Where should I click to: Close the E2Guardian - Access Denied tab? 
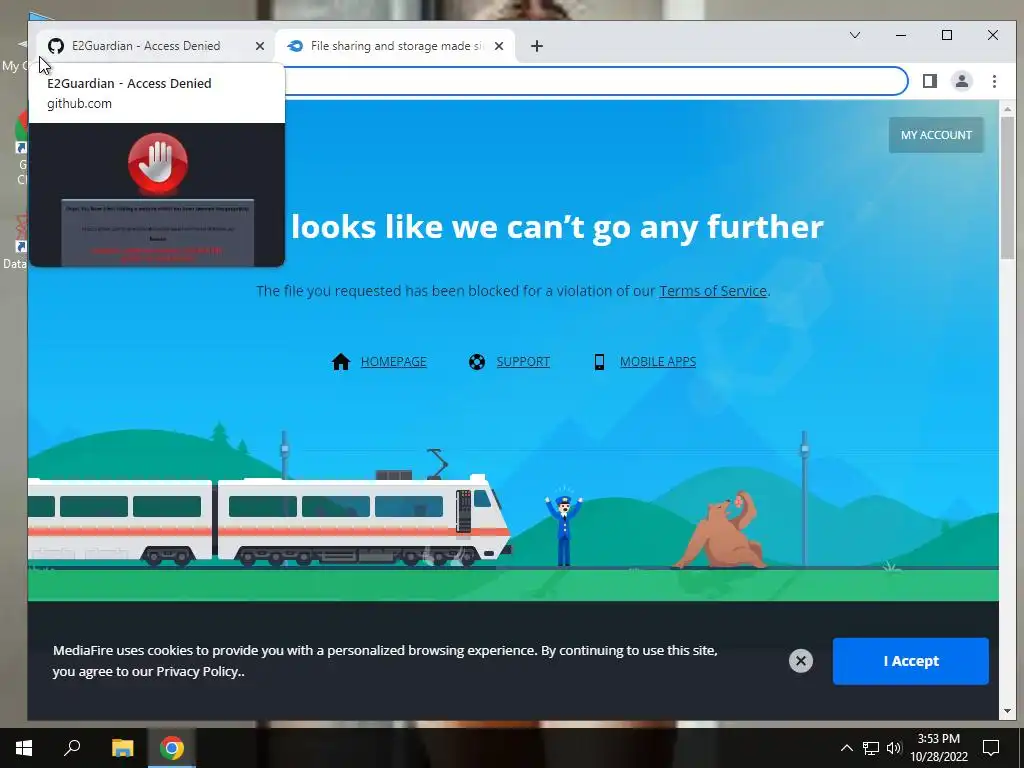click(260, 46)
